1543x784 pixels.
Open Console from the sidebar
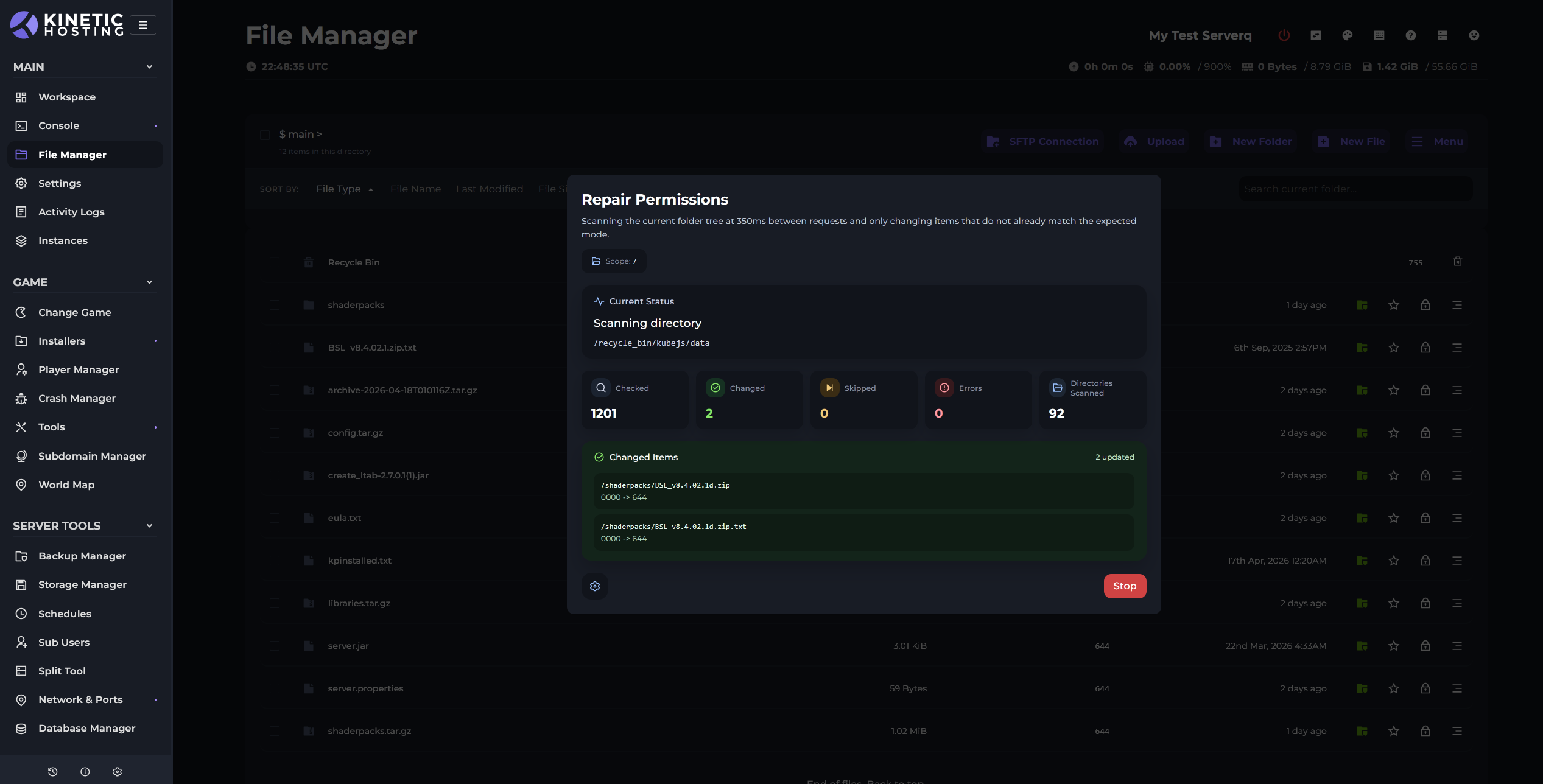click(x=58, y=125)
